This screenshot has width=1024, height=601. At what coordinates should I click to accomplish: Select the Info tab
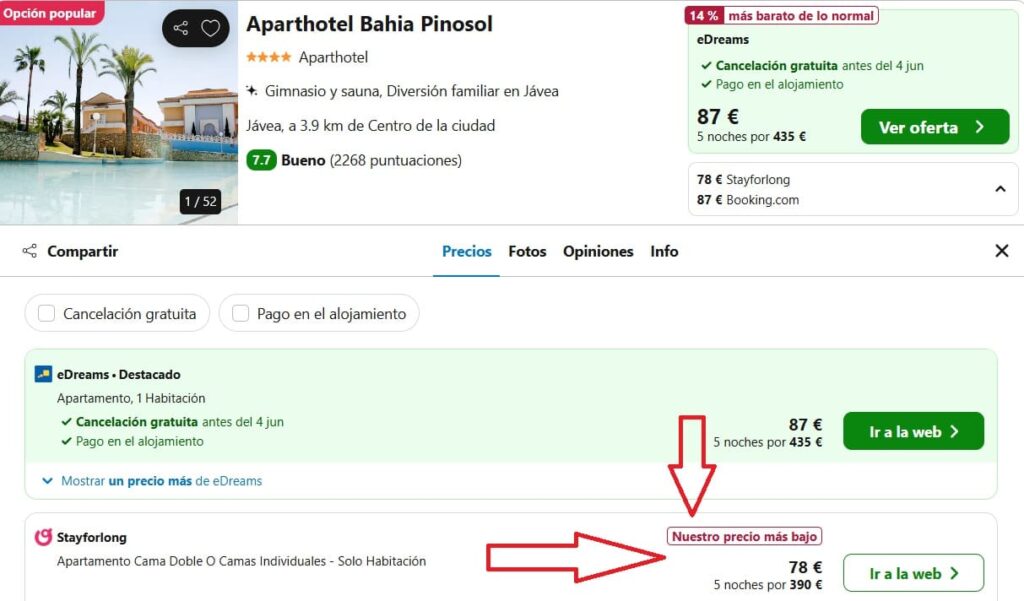[664, 252]
